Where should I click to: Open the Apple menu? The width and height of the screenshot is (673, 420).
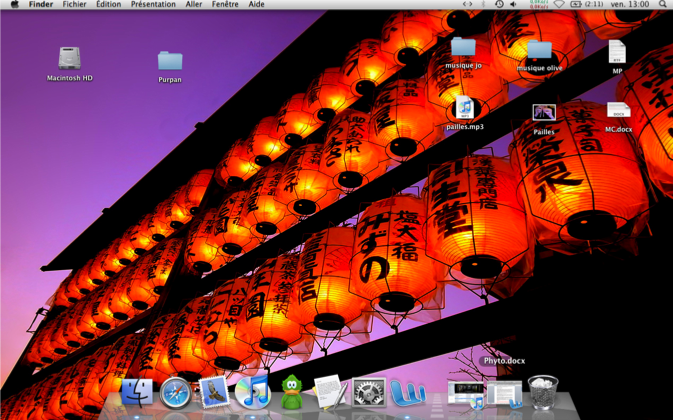click(x=14, y=5)
